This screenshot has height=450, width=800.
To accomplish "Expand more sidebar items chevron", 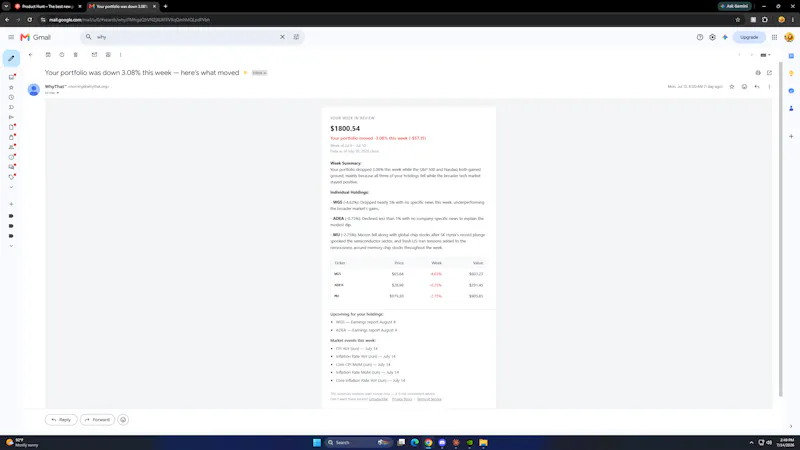I will (x=11, y=187).
